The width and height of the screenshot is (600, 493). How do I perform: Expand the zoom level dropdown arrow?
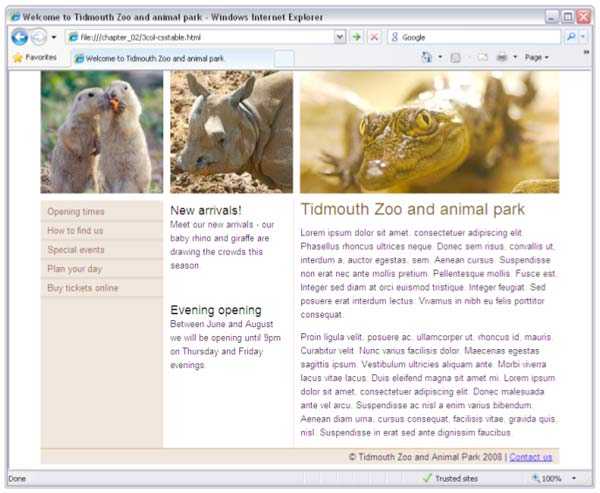(574, 478)
